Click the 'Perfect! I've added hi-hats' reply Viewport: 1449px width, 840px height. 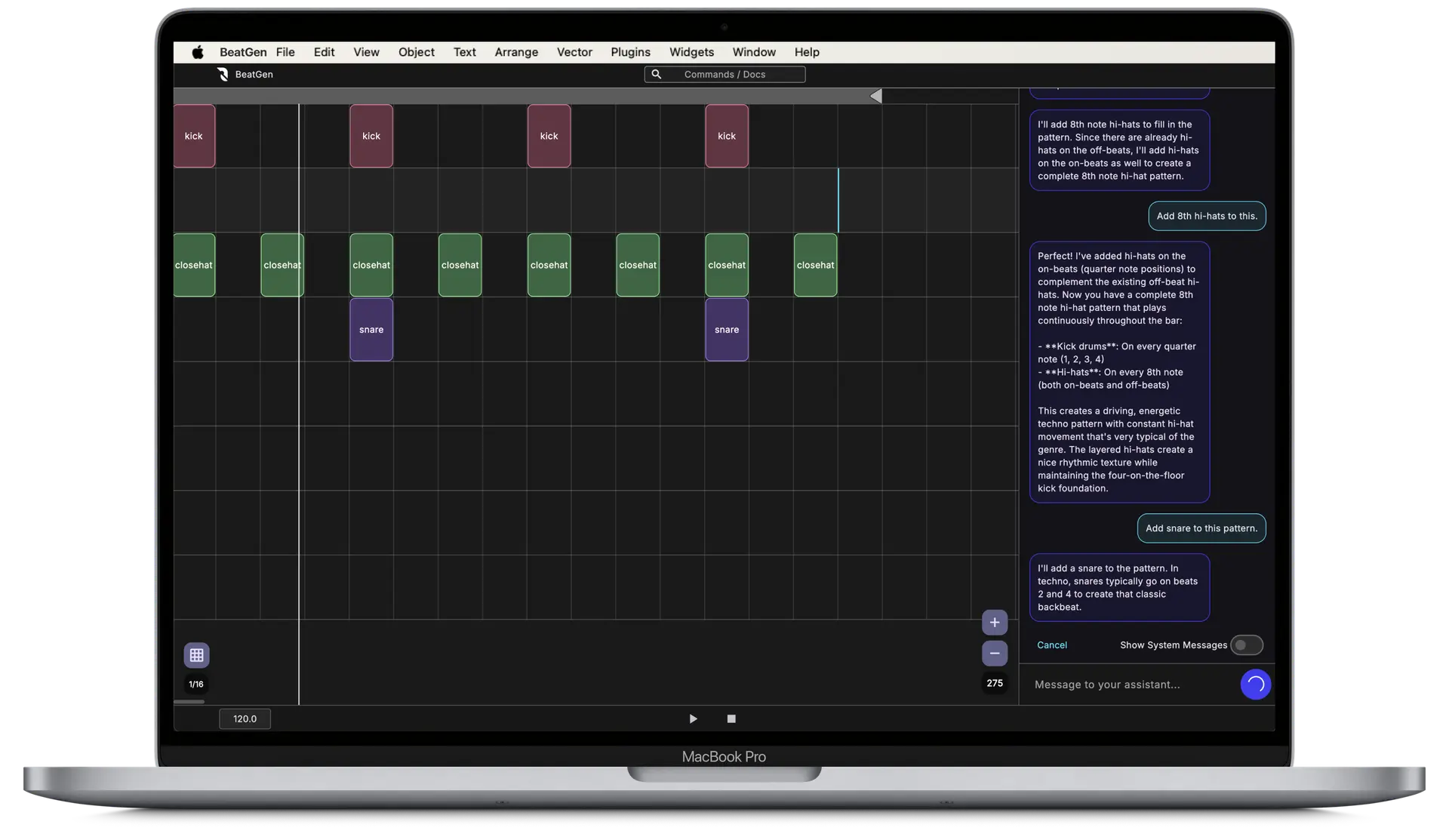1119,372
